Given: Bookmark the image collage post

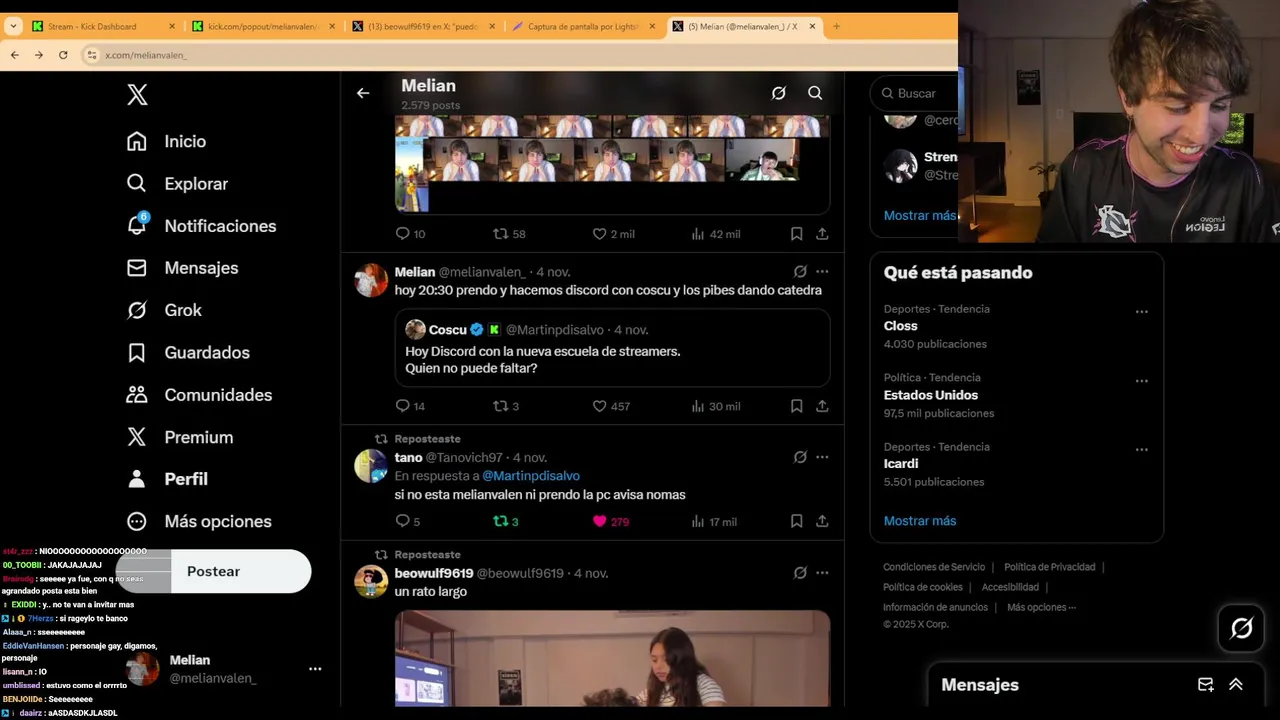Looking at the screenshot, I should coord(796,233).
